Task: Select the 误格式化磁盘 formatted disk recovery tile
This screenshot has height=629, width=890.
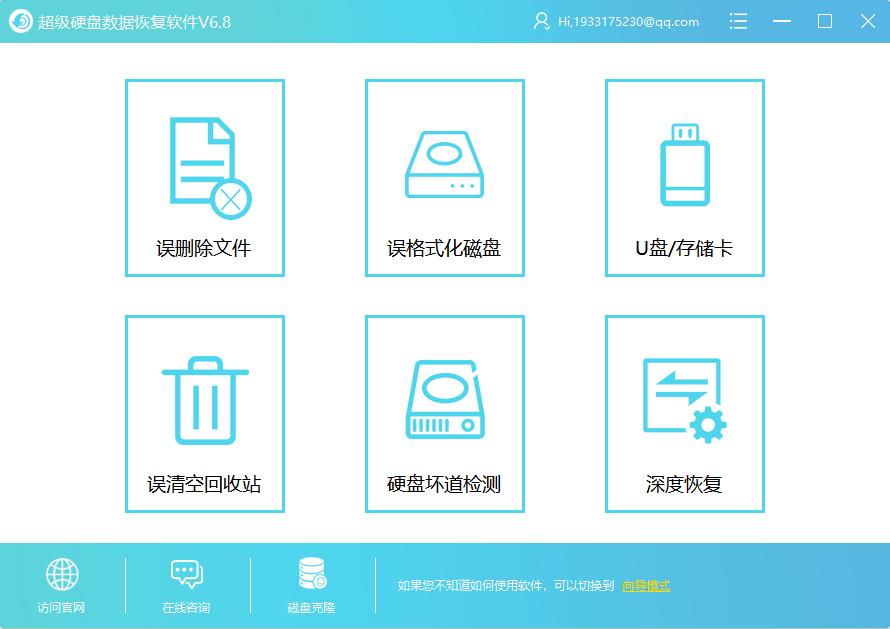Action: coord(444,178)
